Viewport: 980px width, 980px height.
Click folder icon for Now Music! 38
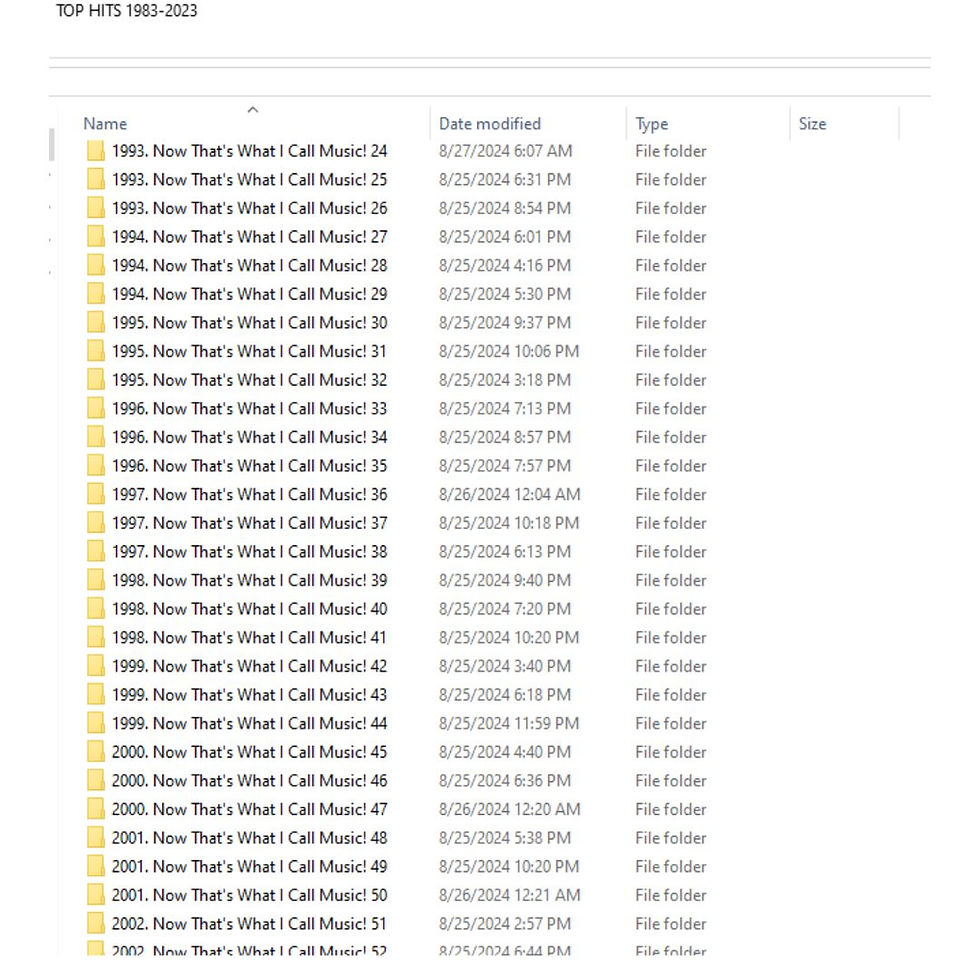pyautogui.click(x=96, y=552)
